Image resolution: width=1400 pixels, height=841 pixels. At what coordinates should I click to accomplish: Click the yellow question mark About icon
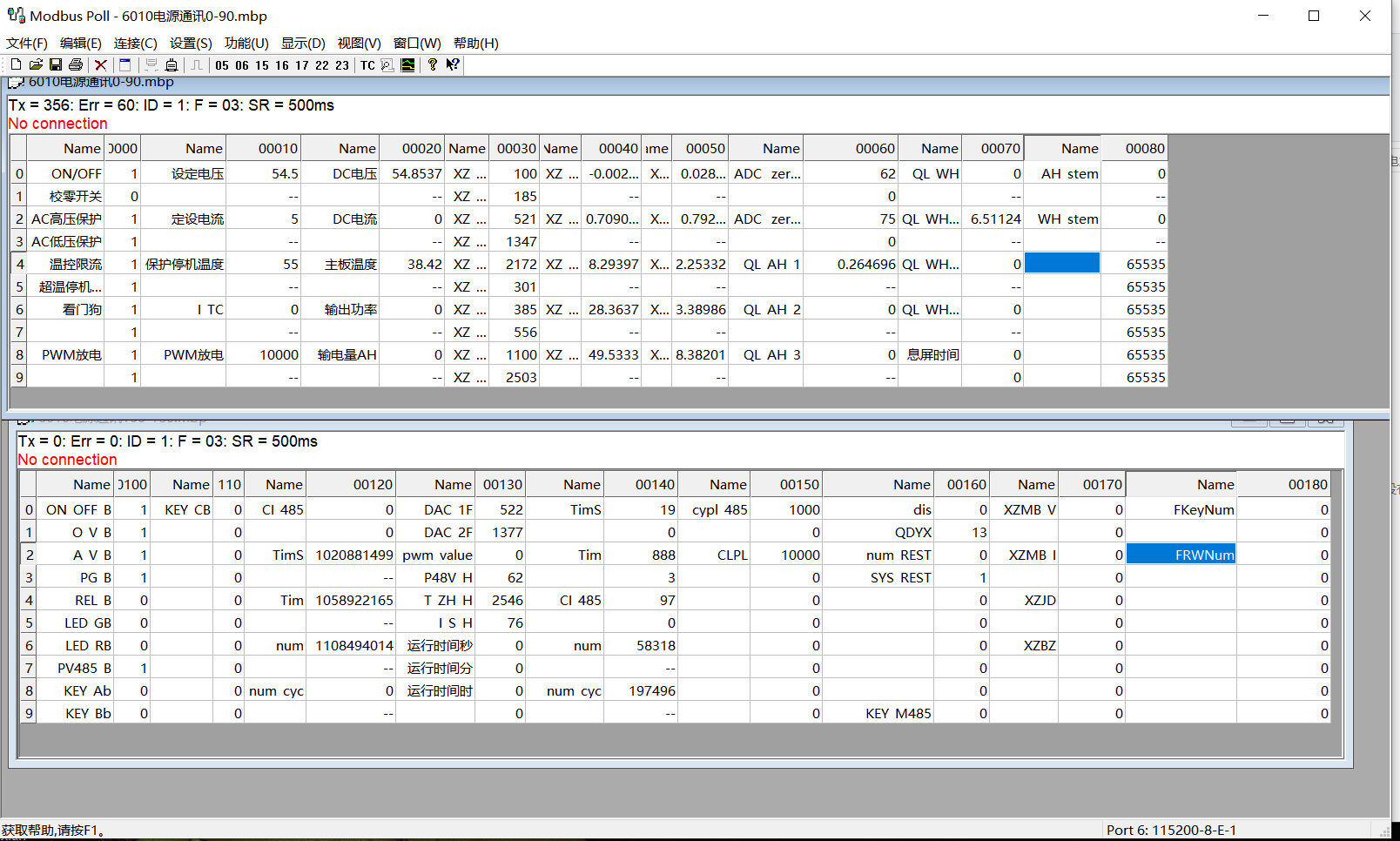(433, 64)
